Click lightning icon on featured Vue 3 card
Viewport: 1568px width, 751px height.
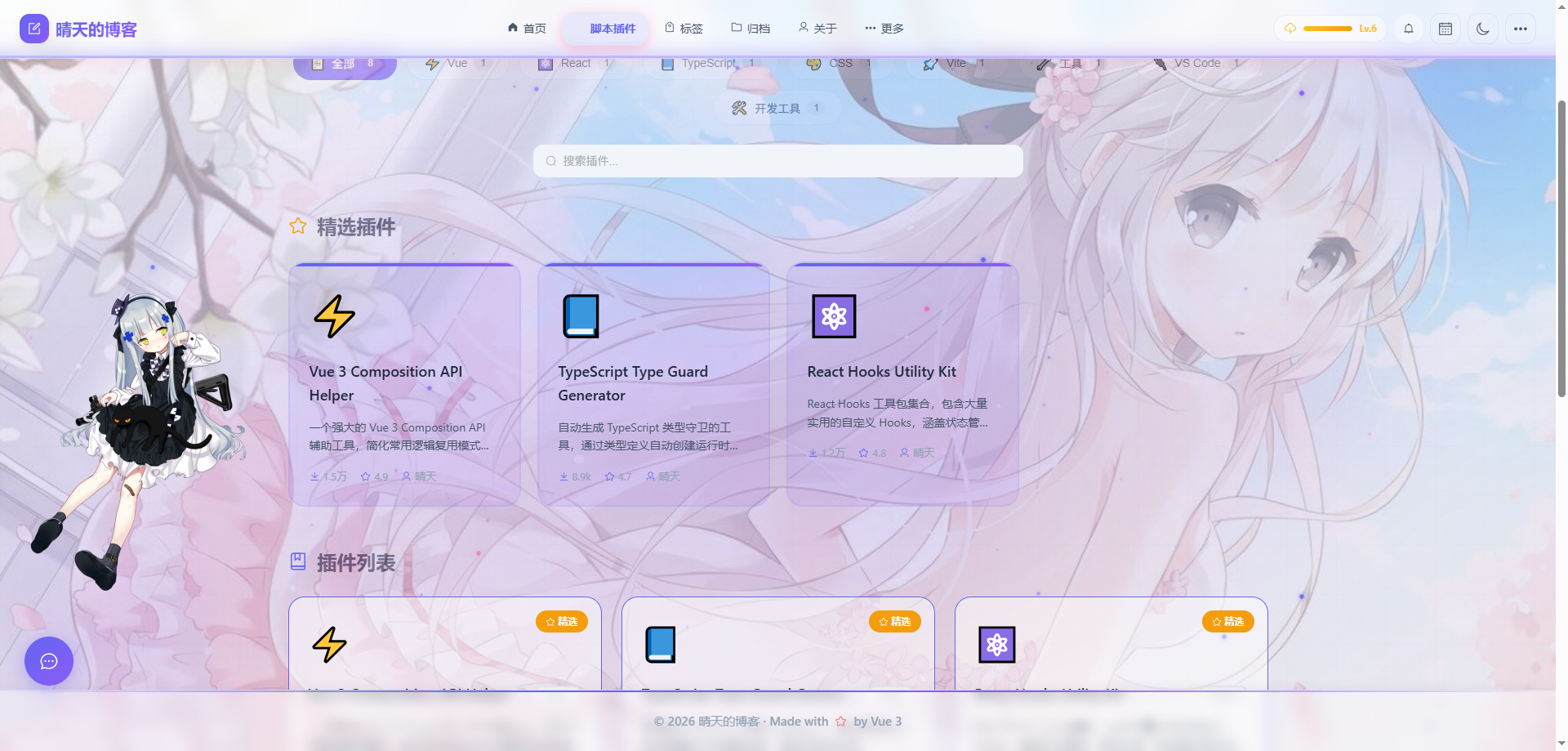pos(334,316)
